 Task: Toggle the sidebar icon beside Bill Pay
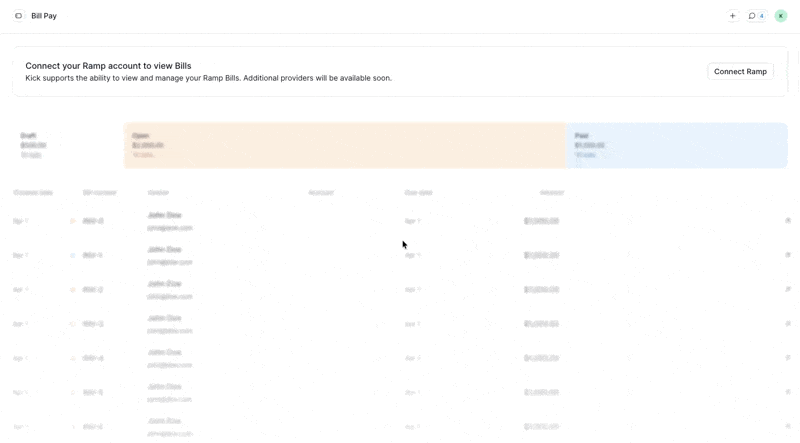pos(18,16)
